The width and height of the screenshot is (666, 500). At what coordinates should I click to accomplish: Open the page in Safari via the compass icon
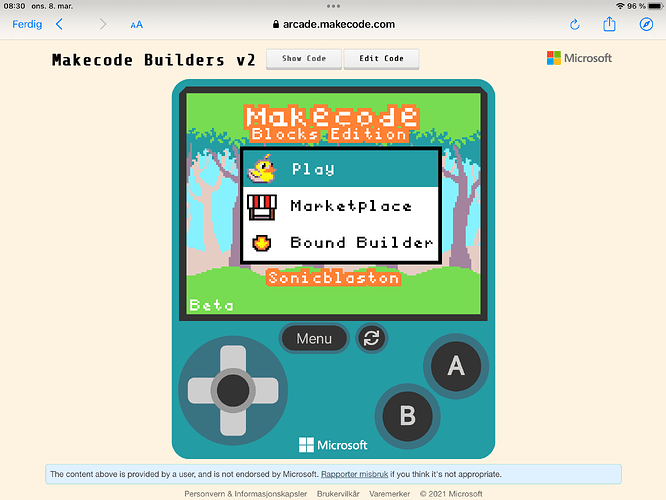pyautogui.click(x=646, y=24)
